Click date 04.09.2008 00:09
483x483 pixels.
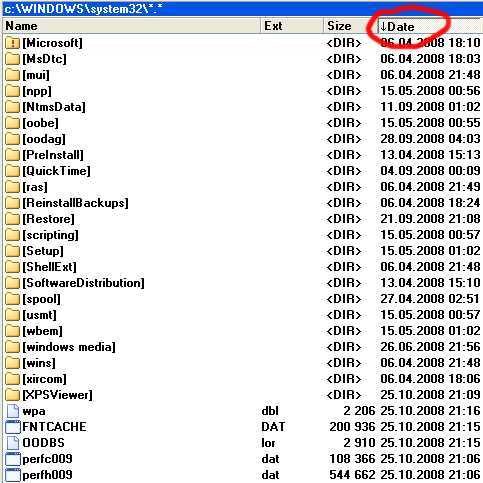pyautogui.click(x=430, y=171)
